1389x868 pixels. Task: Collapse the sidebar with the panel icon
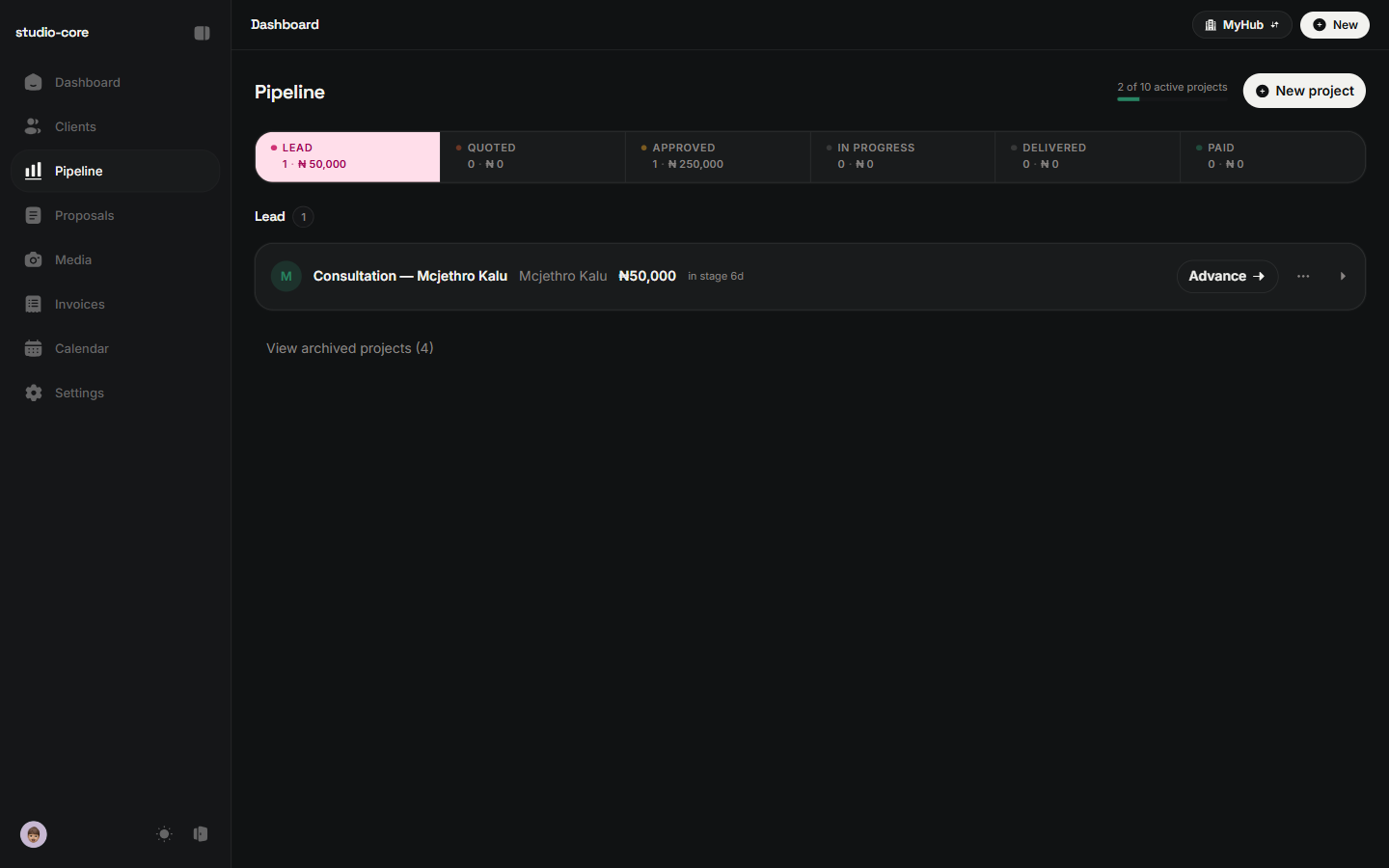coord(202,33)
